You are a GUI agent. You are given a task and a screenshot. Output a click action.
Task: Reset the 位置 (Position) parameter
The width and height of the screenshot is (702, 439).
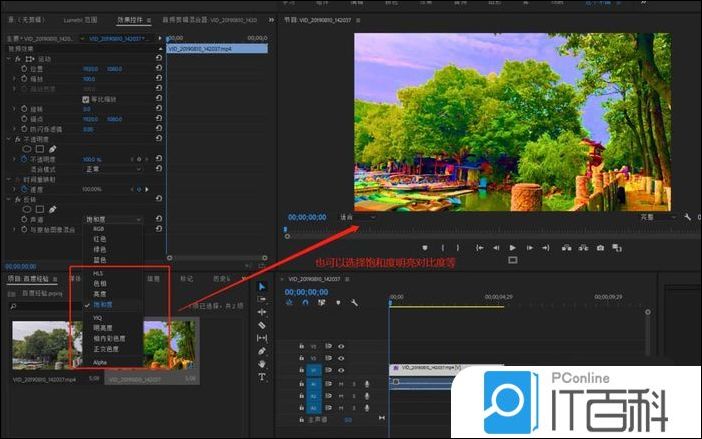tap(159, 69)
